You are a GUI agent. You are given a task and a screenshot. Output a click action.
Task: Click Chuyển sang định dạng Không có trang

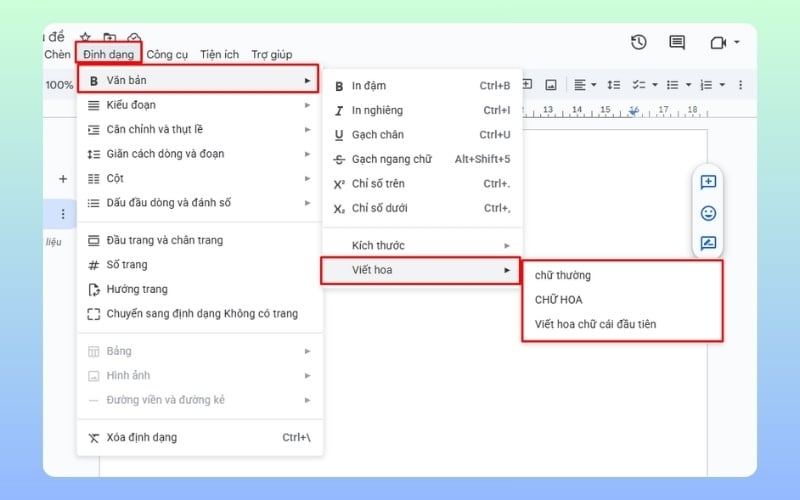coord(199,314)
